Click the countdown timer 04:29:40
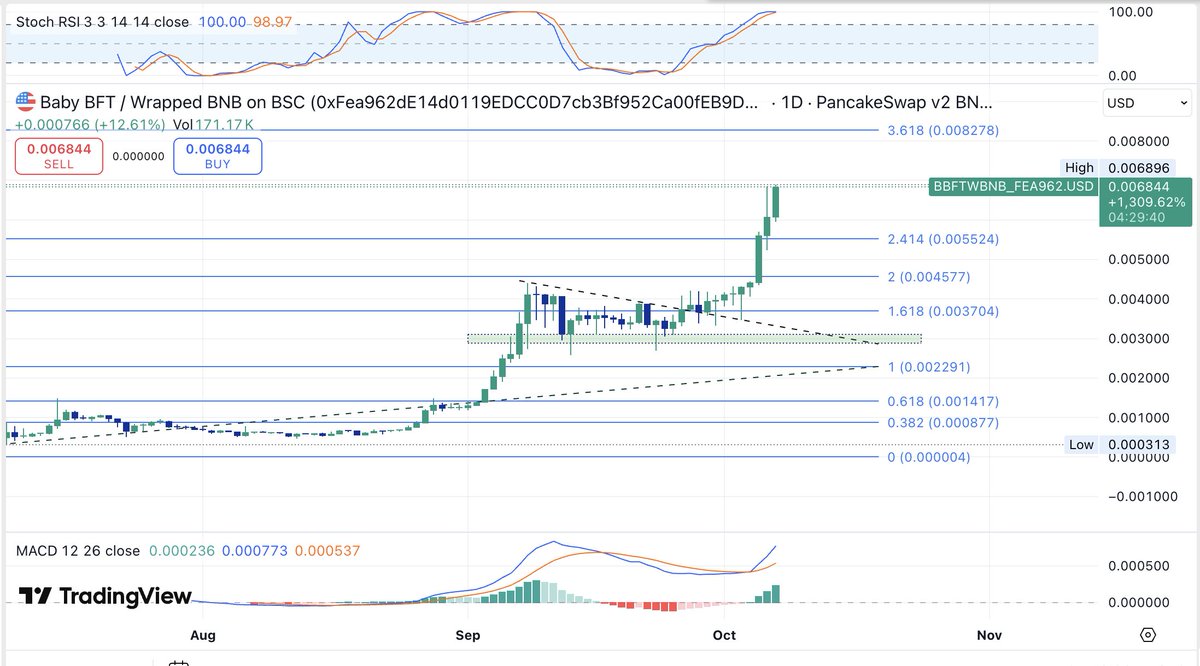The height and width of the screenshot is (666, 1200). tap(1134, 218)
